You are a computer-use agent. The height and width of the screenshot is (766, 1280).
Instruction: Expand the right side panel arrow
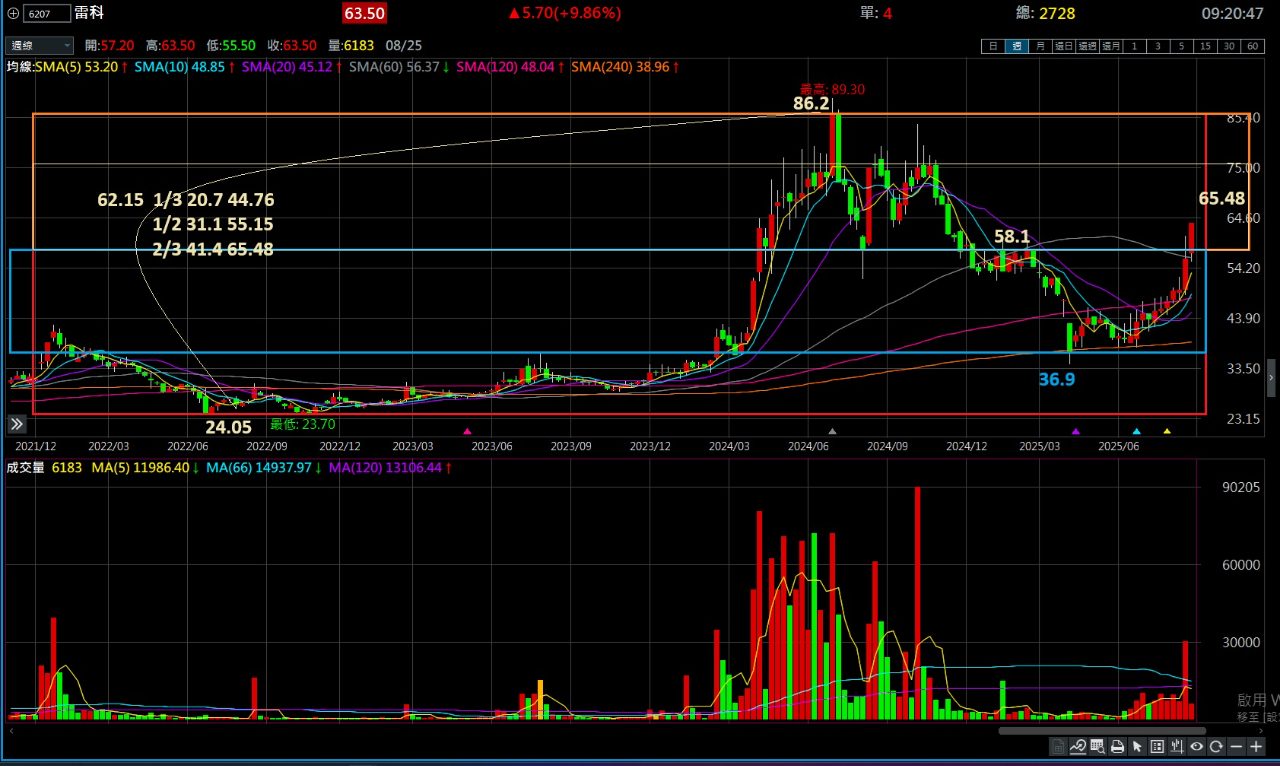[1271, 378]
